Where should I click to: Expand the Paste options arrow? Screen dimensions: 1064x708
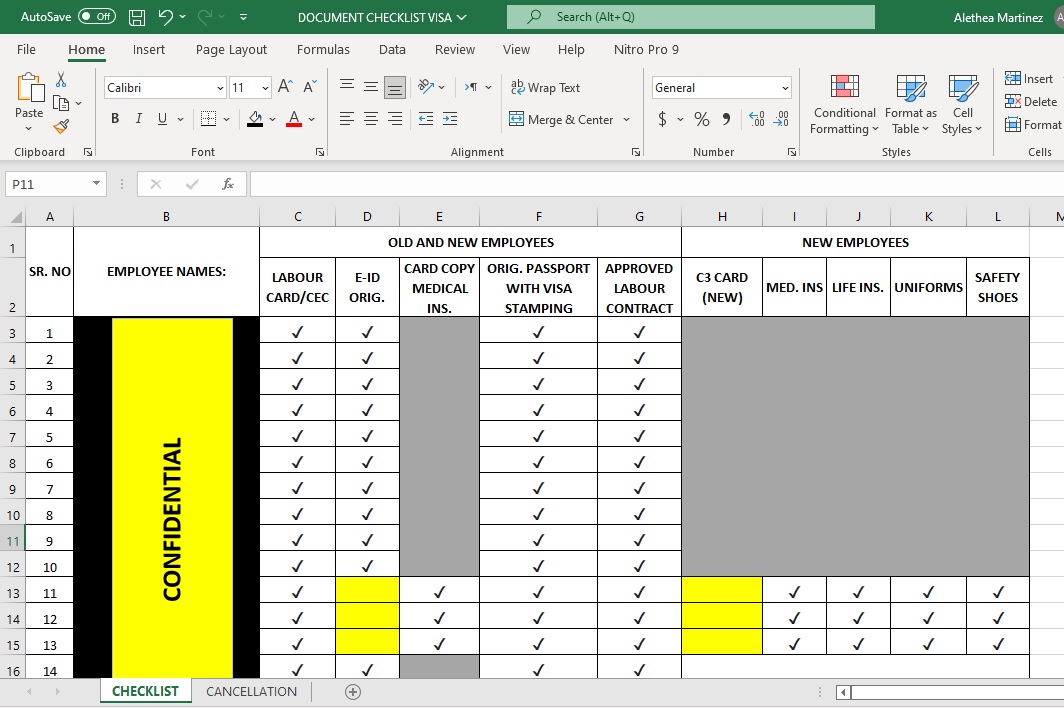[28, 128]
